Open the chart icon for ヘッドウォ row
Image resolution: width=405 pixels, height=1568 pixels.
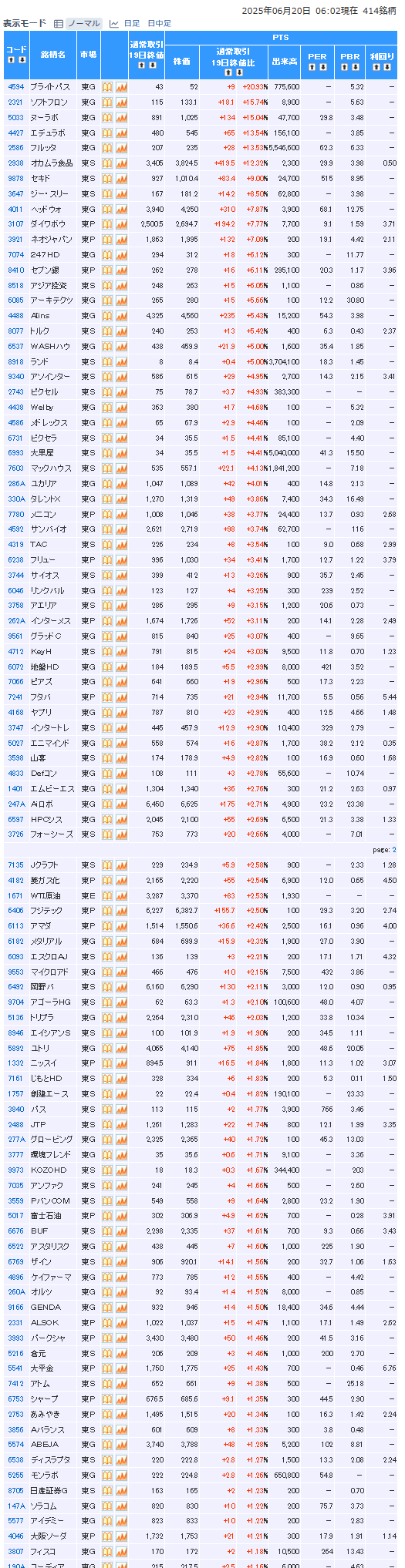[x=121, y=209]
